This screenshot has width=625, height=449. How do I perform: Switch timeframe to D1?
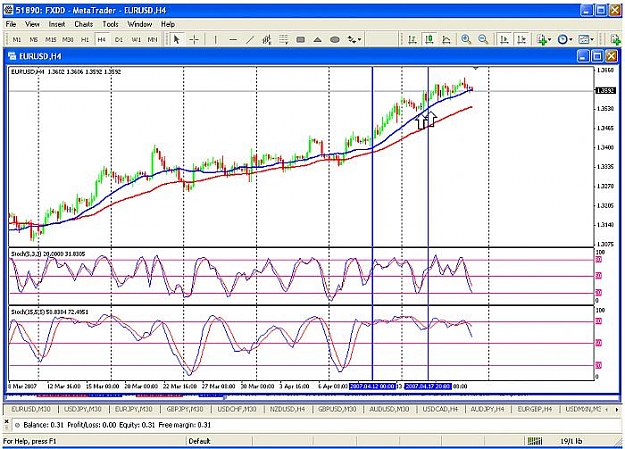(119, 39)
